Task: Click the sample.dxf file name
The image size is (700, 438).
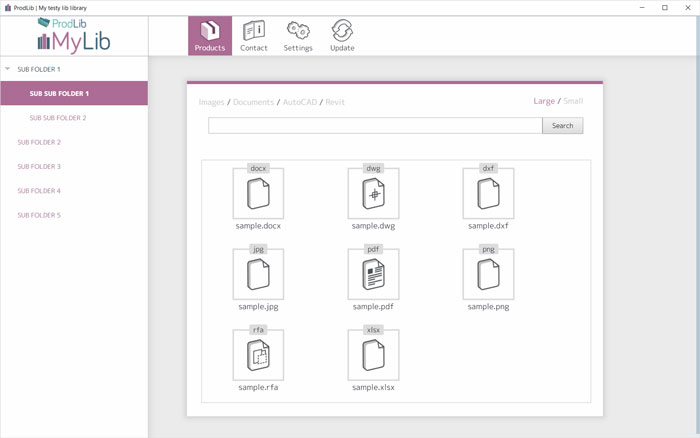Action: click(x=488, y=226)
